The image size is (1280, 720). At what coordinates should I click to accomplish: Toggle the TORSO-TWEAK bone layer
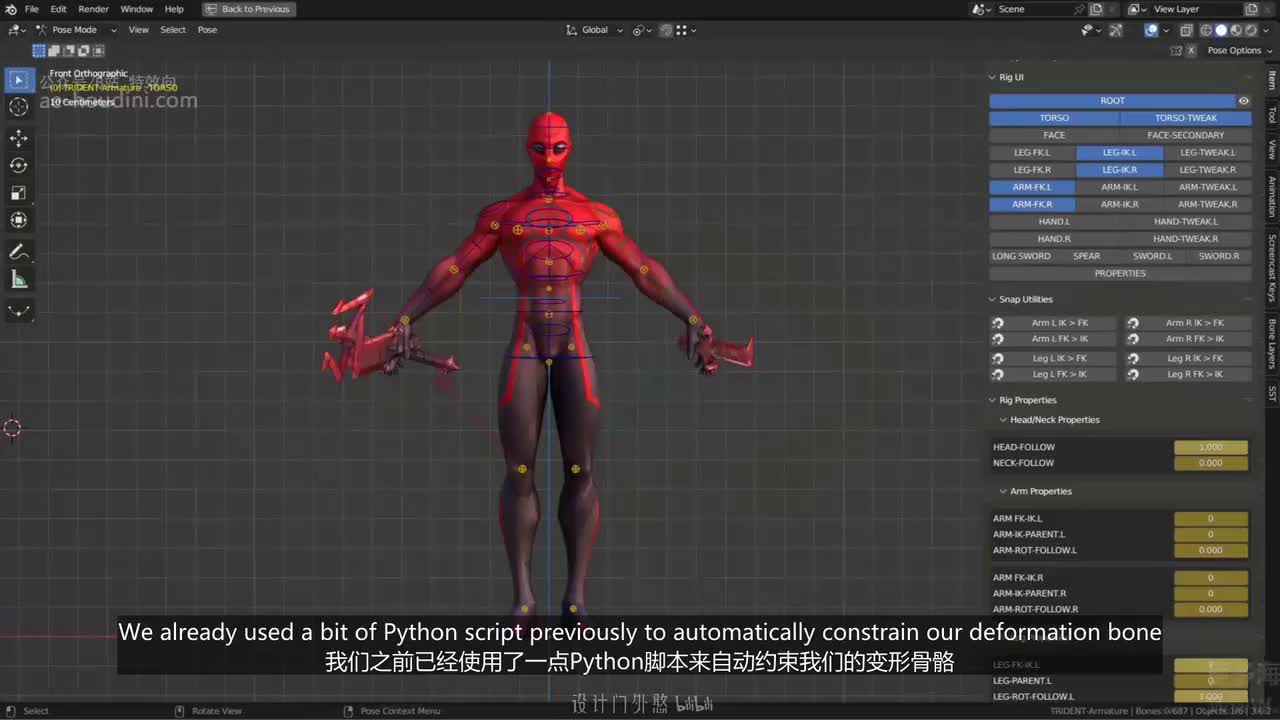(x=1186, y=118)
